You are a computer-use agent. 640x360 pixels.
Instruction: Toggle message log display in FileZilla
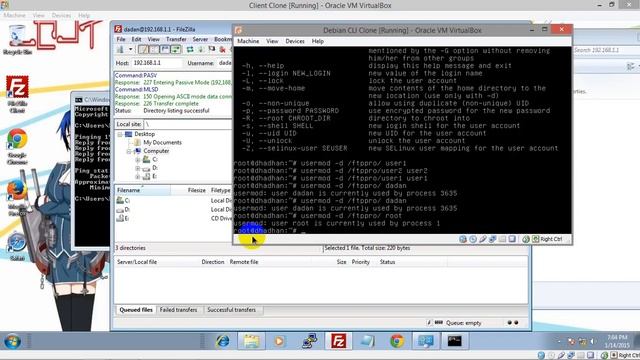coord(143,50)
